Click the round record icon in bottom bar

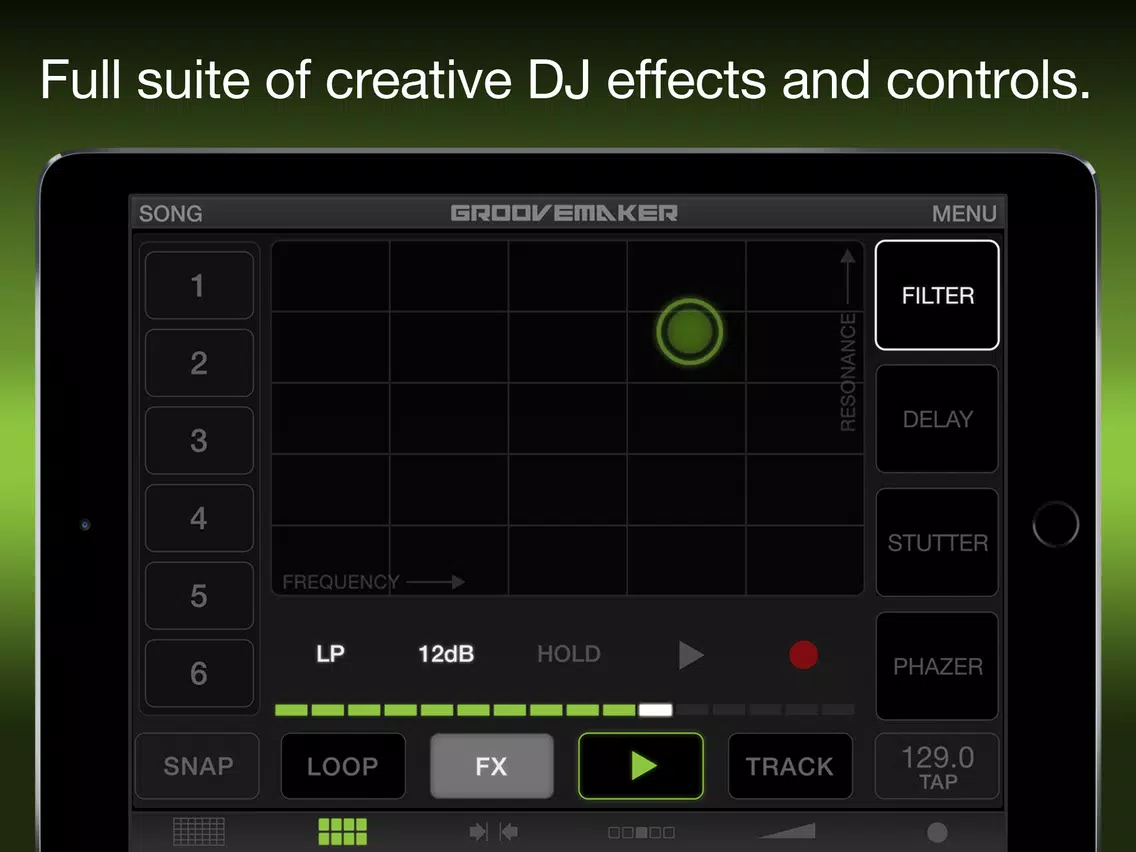tap(937, 832)
